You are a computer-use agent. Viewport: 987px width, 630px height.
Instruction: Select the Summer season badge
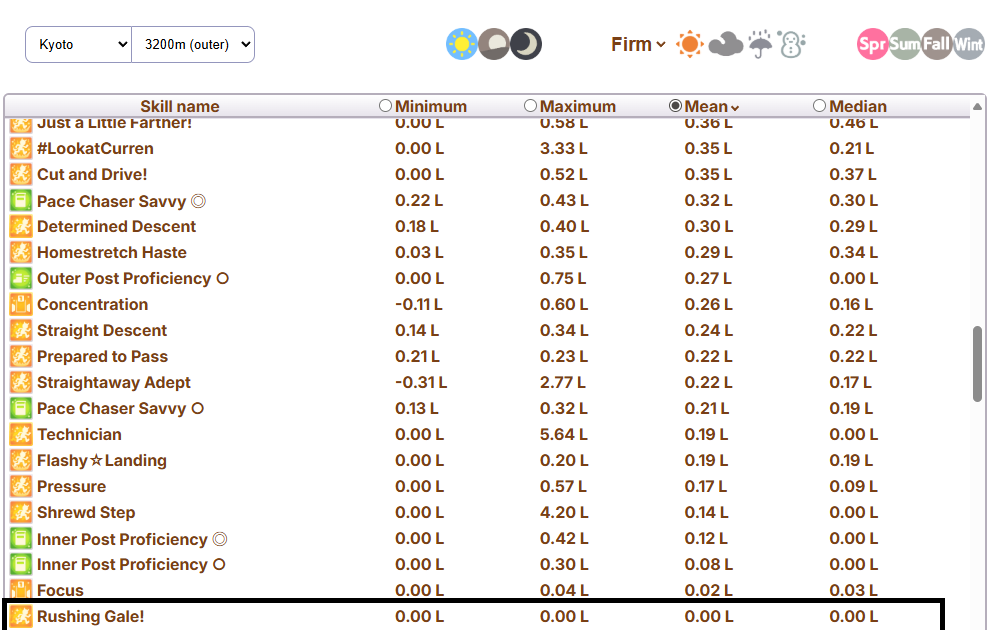coord(905,44)
